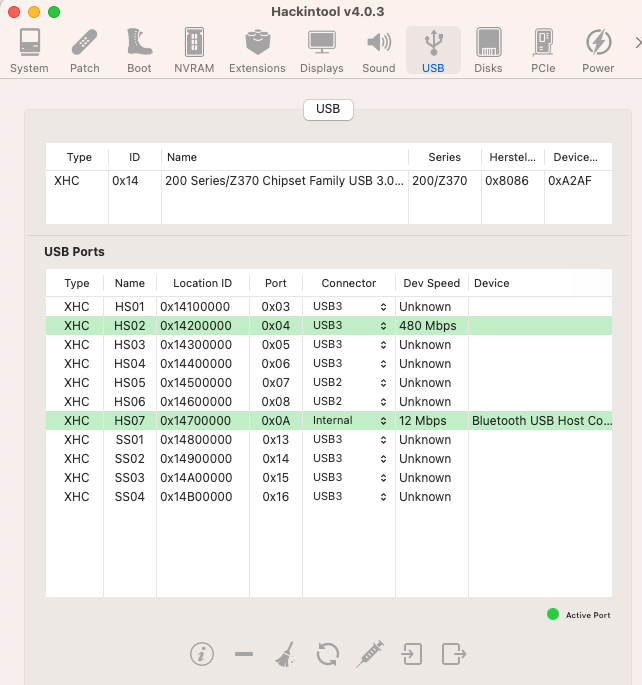642x685 pixels.
Task: Open the connector dropdown for HS05
Action: [349, 383]
